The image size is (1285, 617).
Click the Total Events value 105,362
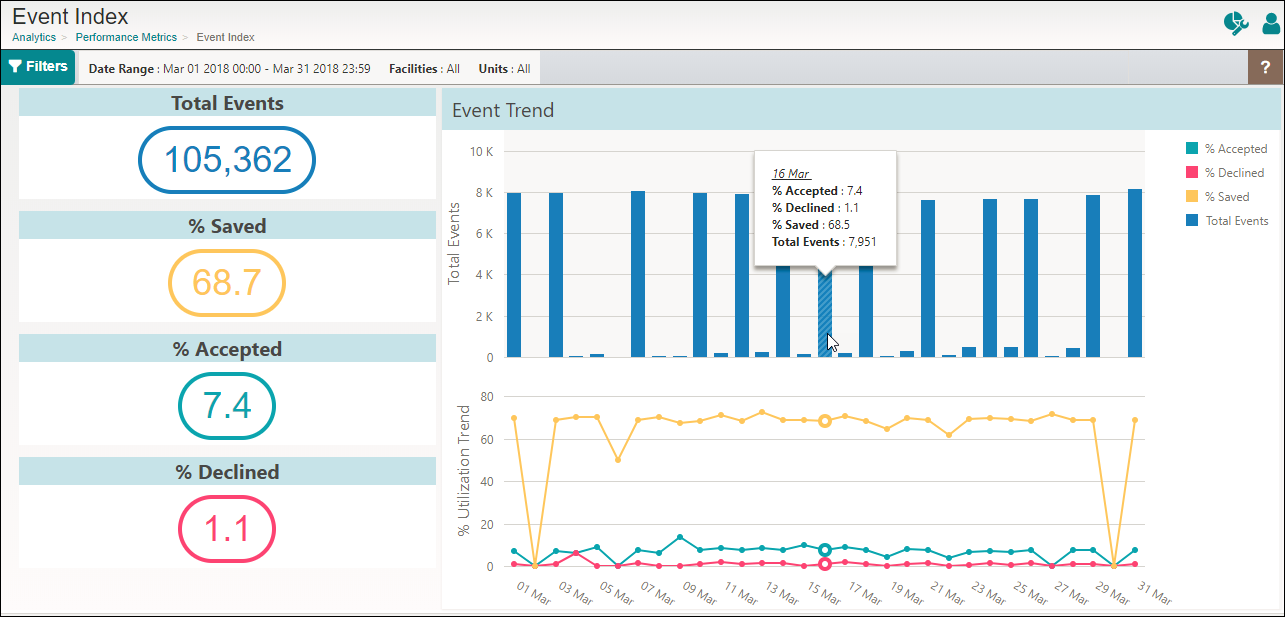227,160
